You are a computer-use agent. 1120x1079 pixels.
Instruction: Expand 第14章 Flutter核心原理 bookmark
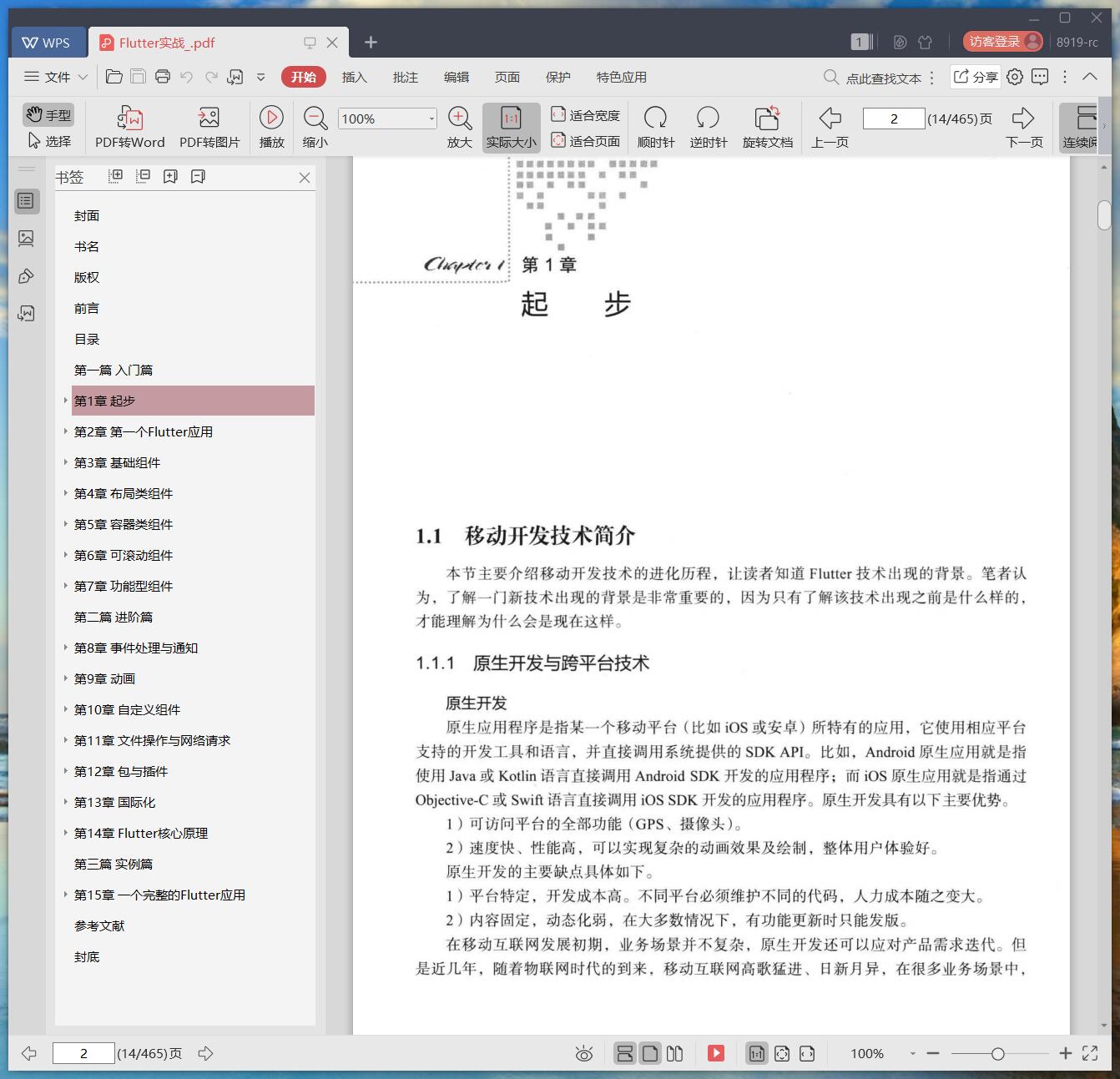tap(66, 833)
